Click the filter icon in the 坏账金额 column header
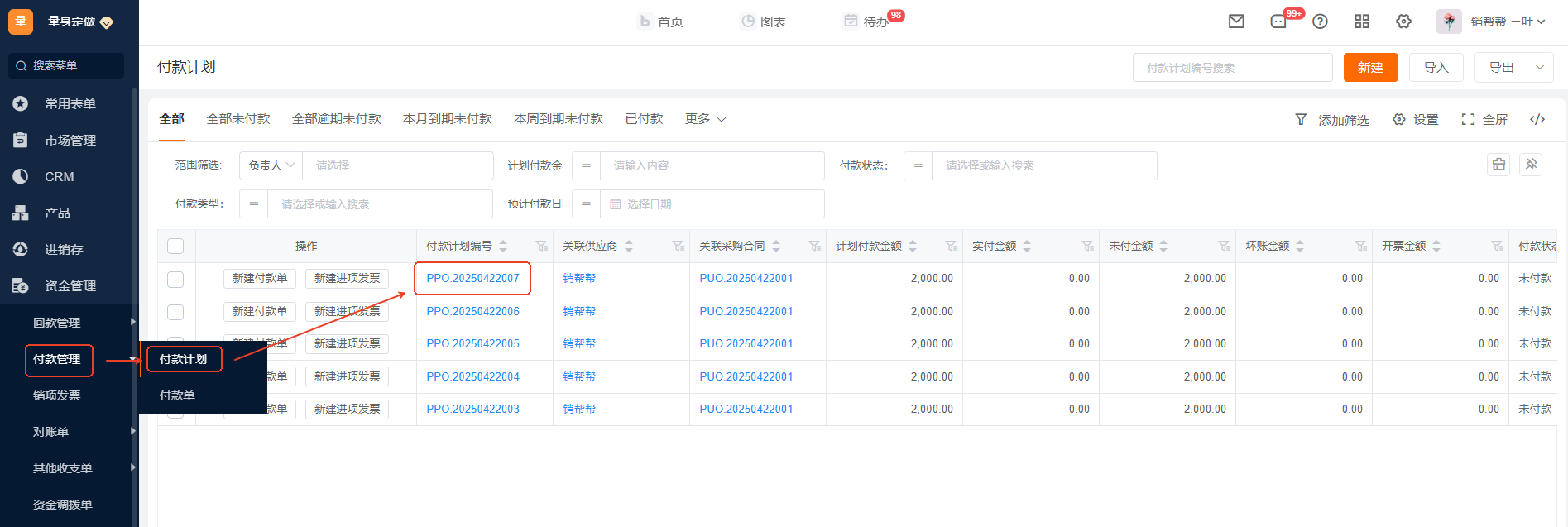Screen dimensions: 1568x527 click(1361, 246)
